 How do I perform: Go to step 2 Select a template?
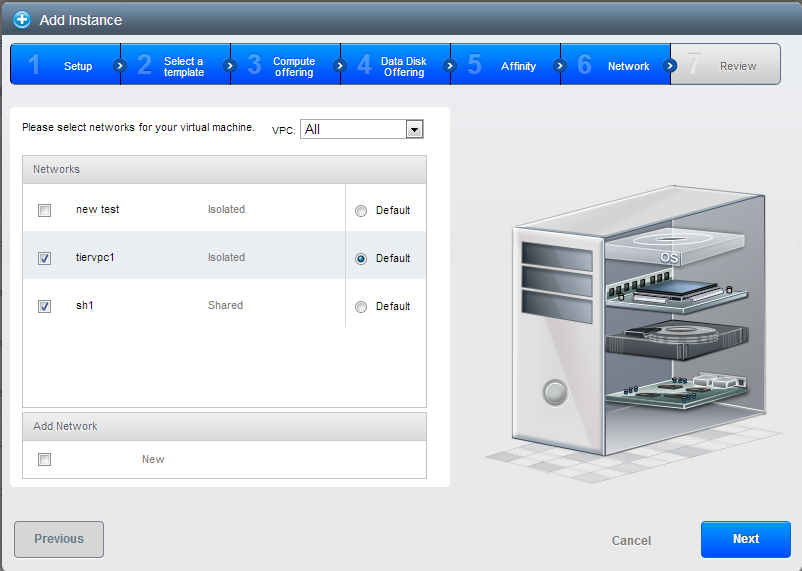pyautogui.click(x=175, y=64)
